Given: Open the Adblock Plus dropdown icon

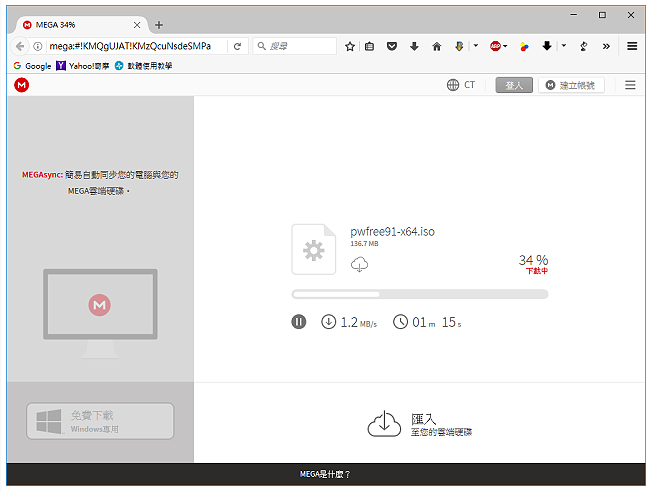Looking at the screenshot, I should tap(498, 46).
